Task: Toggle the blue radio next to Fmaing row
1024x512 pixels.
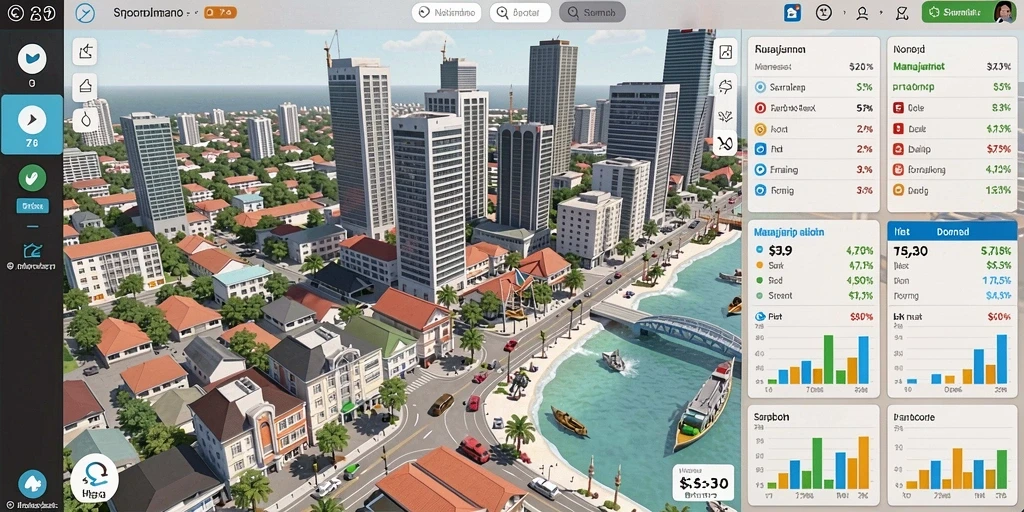Action: tap(760, 170)
